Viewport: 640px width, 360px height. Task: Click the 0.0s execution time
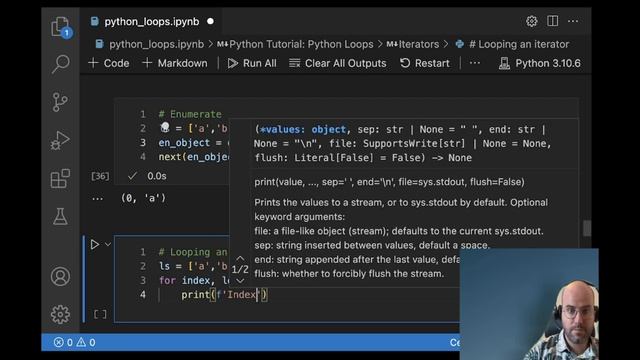pos(157,176)
